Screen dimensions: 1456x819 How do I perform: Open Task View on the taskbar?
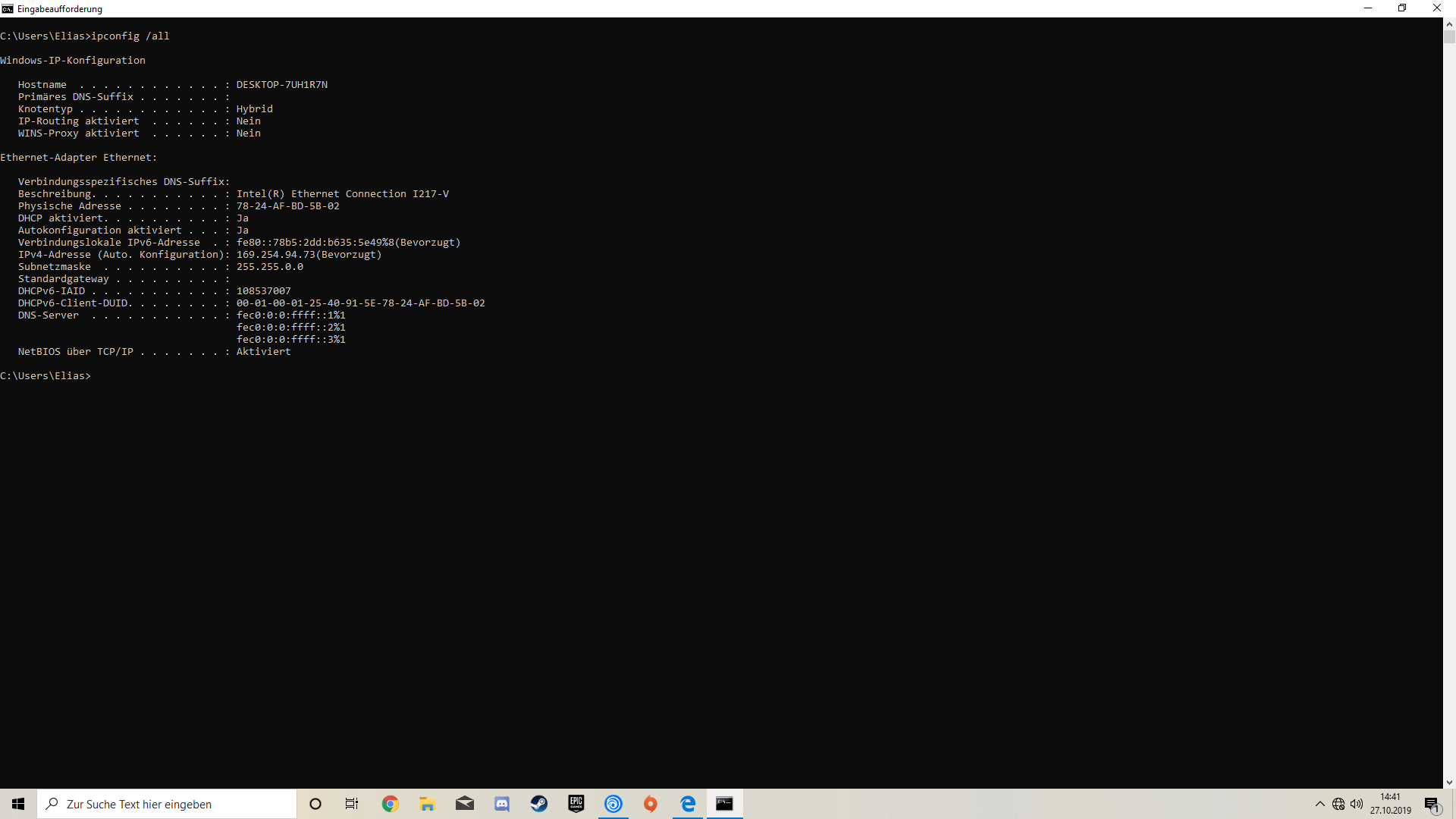pyautogui.click(x=352, y=804)
